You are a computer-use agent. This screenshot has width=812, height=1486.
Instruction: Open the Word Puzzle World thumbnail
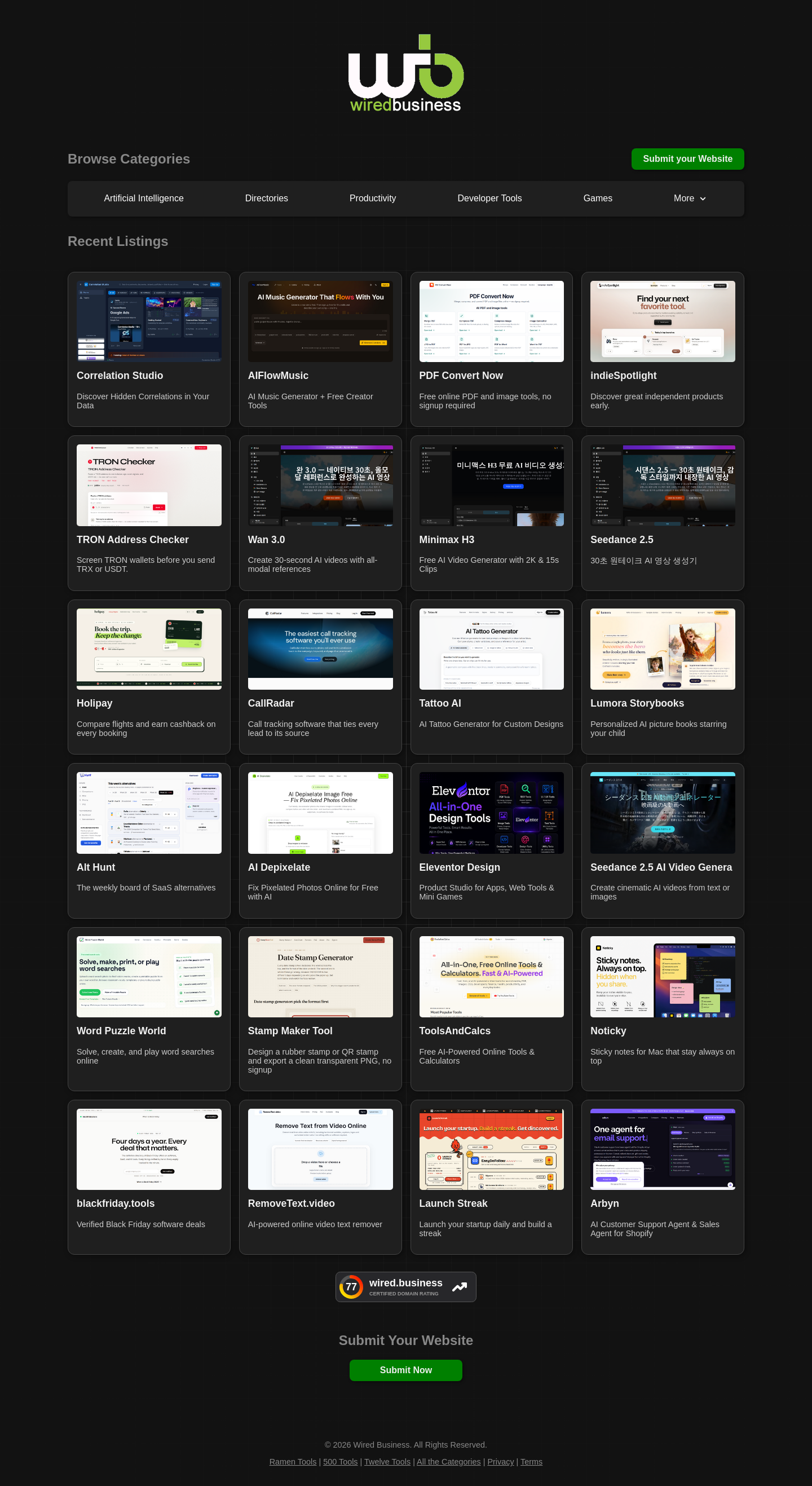click(x=149, y=977)
